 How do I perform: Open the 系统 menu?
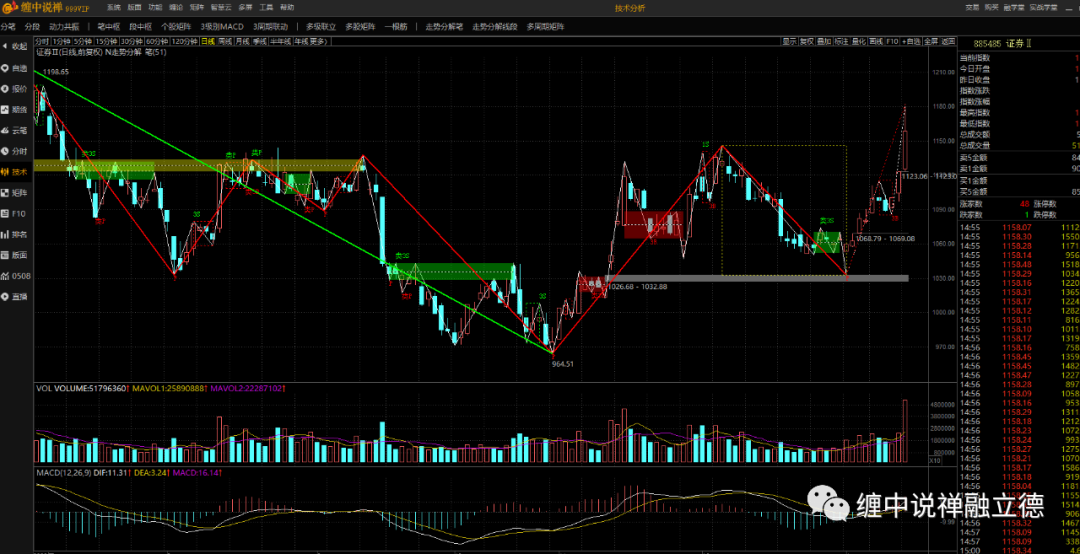pyautogui.click(x=114, y=8)
